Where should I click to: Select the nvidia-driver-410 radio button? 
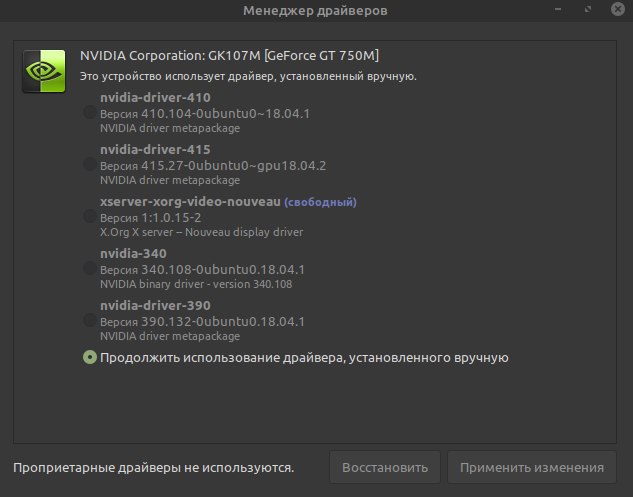coord(90,112)
